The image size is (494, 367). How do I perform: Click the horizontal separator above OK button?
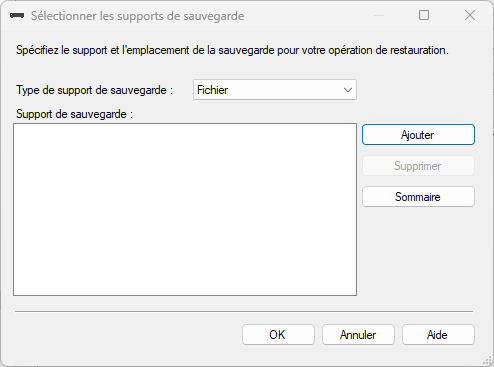coord(244,312)
